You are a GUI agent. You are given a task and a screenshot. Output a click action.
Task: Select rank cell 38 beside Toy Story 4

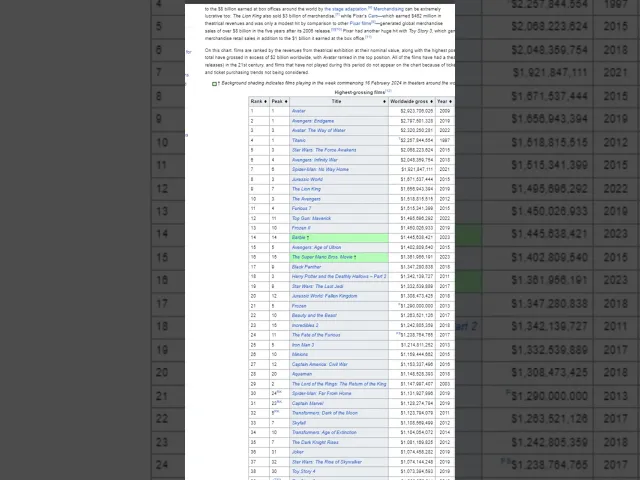click(259, 471)
